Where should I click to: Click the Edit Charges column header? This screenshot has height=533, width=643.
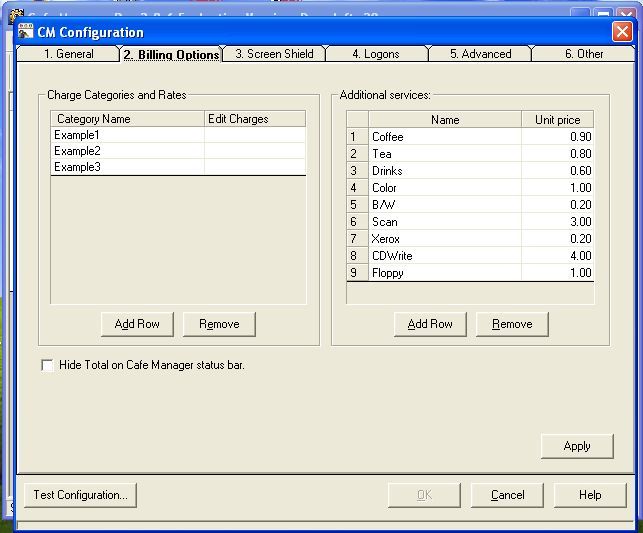[255, 119]
